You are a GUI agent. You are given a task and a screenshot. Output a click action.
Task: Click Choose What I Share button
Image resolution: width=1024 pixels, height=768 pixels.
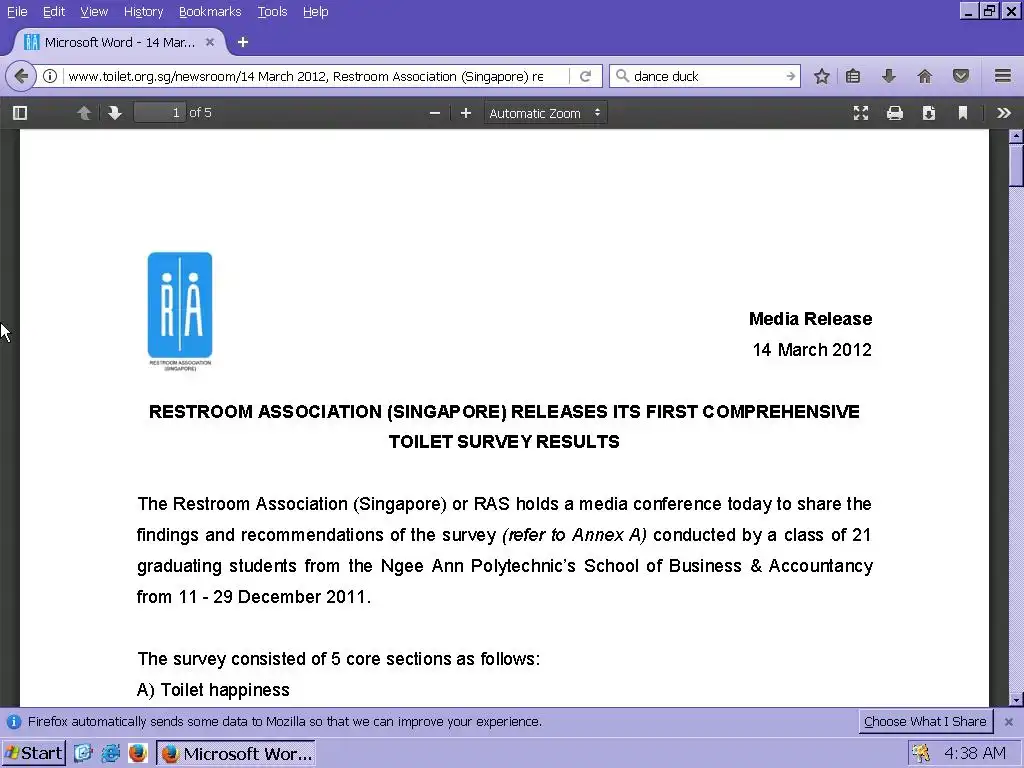coord(925,722)
